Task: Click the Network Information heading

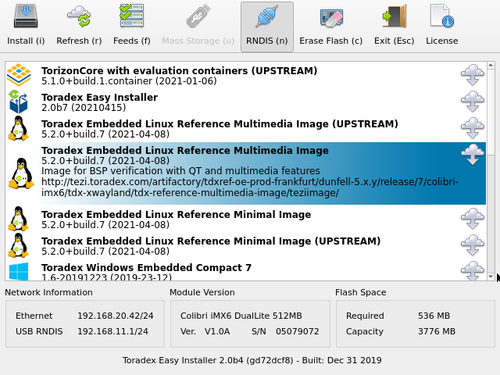Action: [x=49, y=292]
